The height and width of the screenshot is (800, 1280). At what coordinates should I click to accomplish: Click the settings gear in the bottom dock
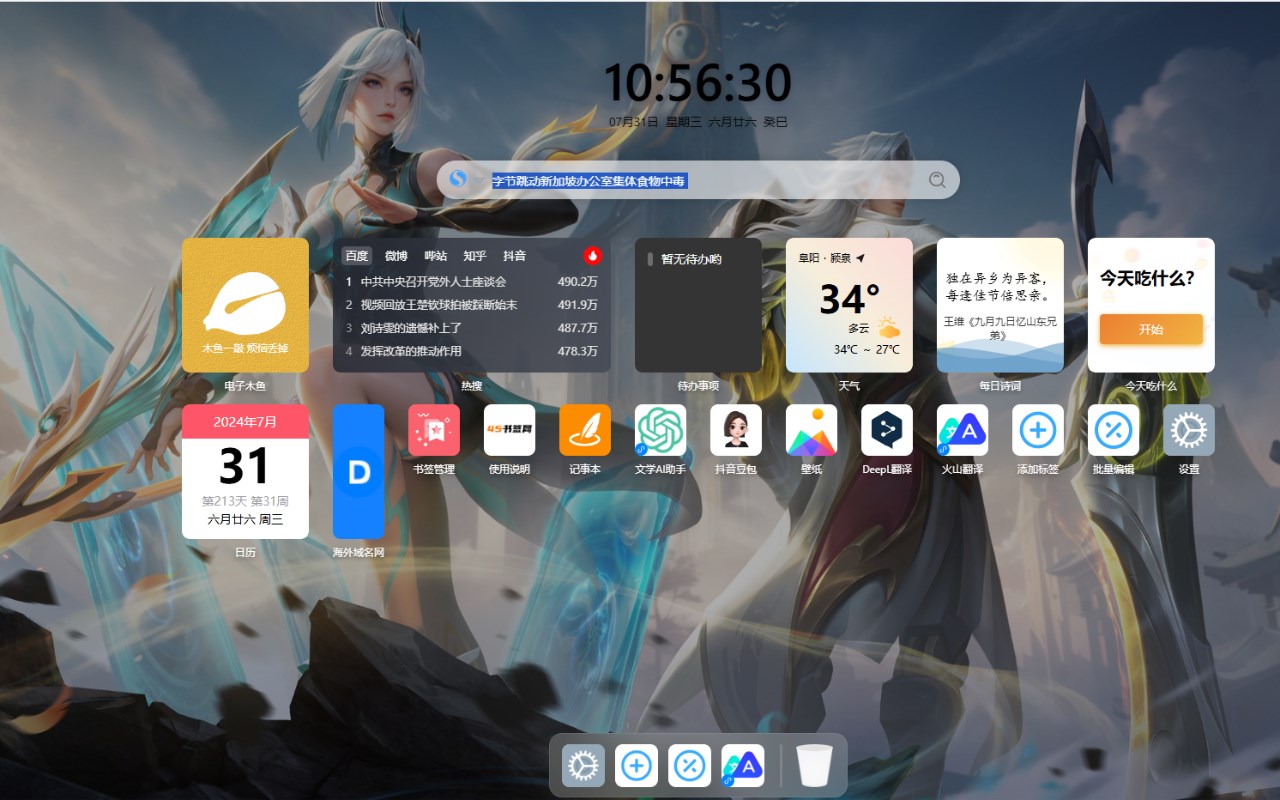click(x=583, y=766)
